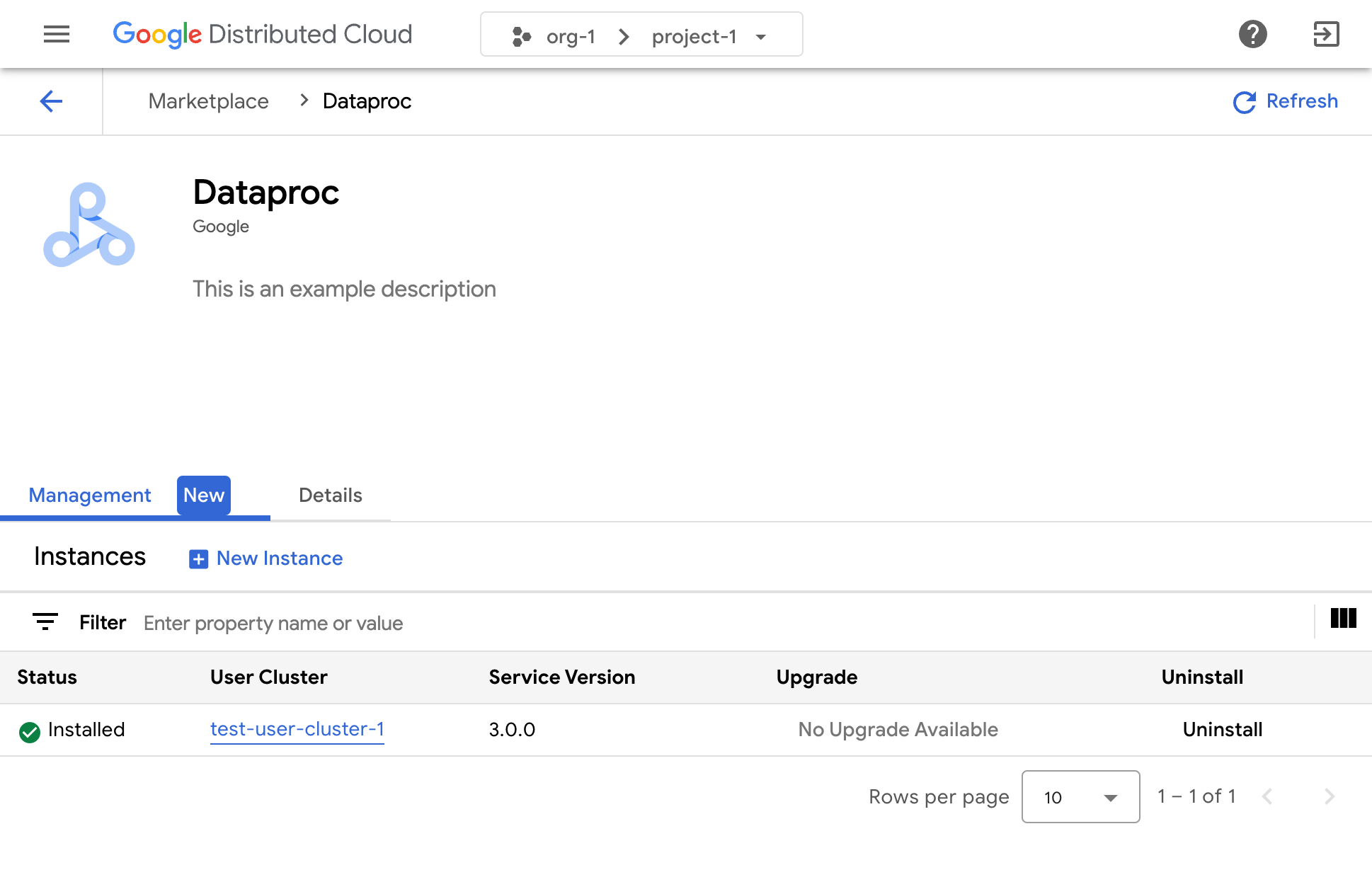
Task: Open the filter options icon
Action: click(x=45, y=622)
